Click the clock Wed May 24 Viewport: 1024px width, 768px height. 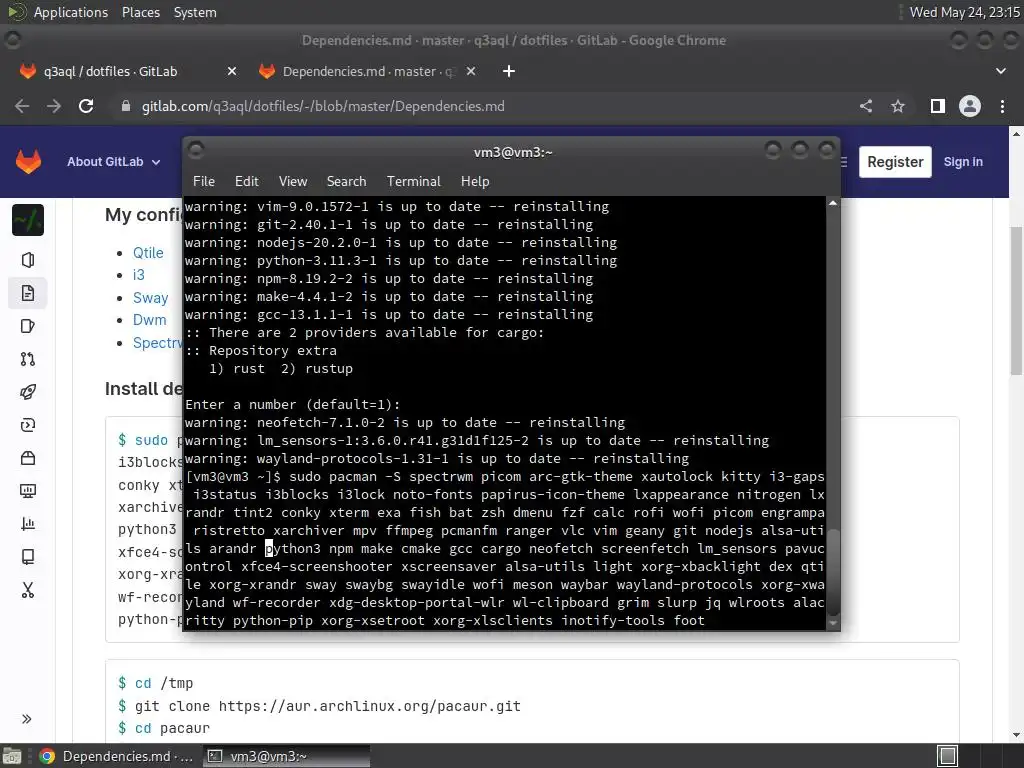click(x=965, y=12)
